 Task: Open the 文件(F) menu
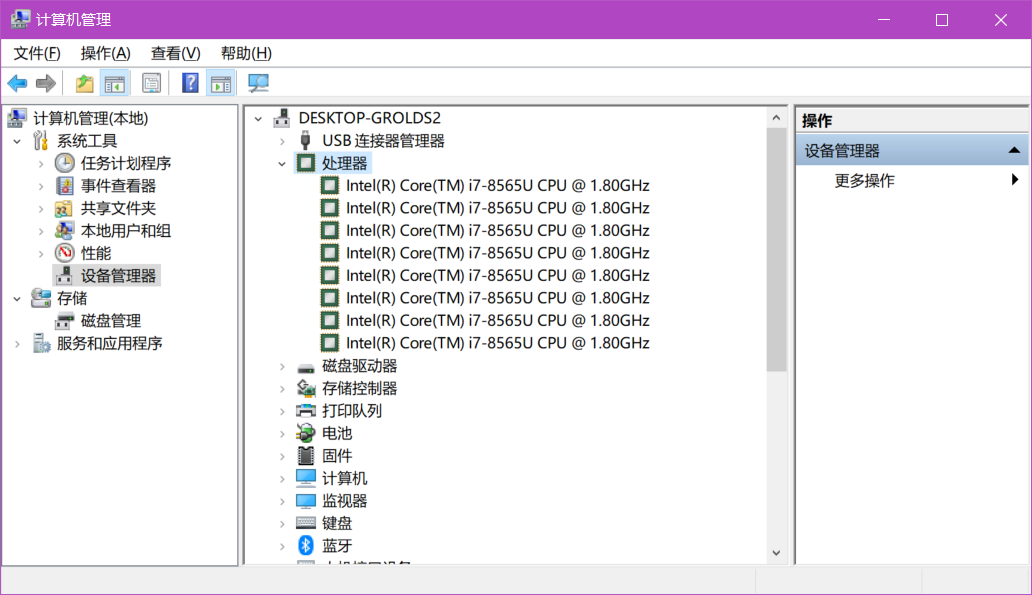[37, 53]
